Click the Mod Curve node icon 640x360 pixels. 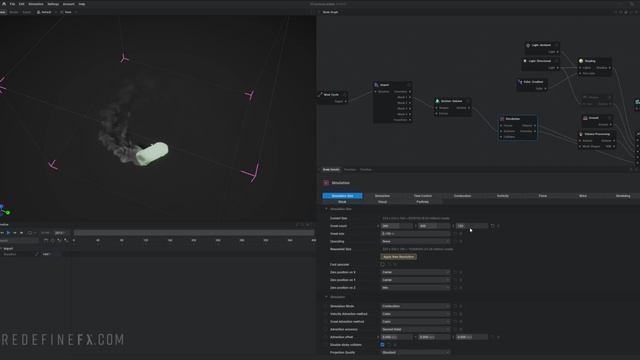pos(320,94)
